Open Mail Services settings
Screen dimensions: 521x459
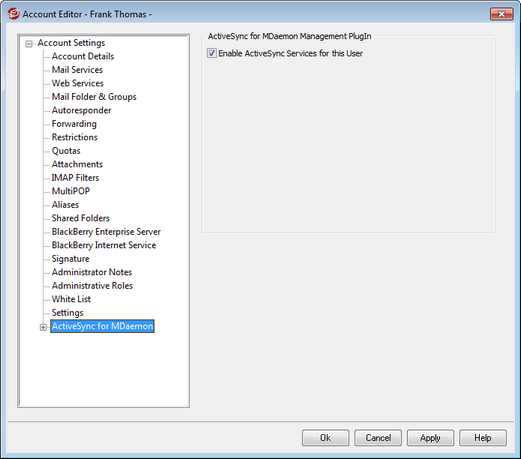(77, 70)
